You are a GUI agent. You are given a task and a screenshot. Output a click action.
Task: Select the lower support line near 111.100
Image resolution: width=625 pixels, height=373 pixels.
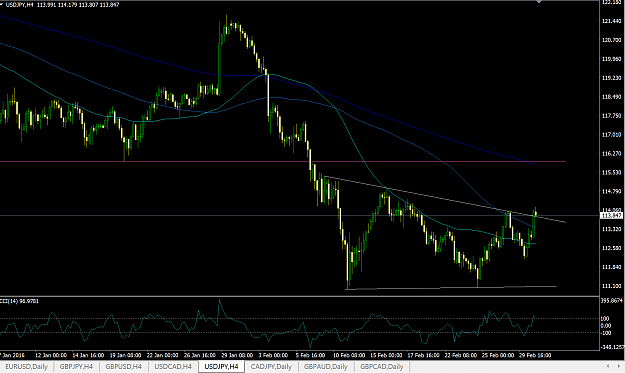click(x=450, y=287)
